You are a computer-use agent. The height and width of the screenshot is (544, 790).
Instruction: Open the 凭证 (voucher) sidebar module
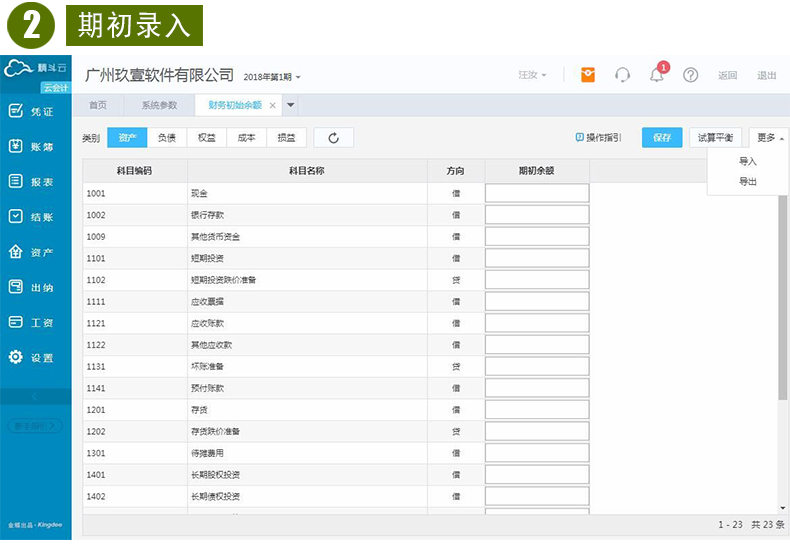[31, 111]
